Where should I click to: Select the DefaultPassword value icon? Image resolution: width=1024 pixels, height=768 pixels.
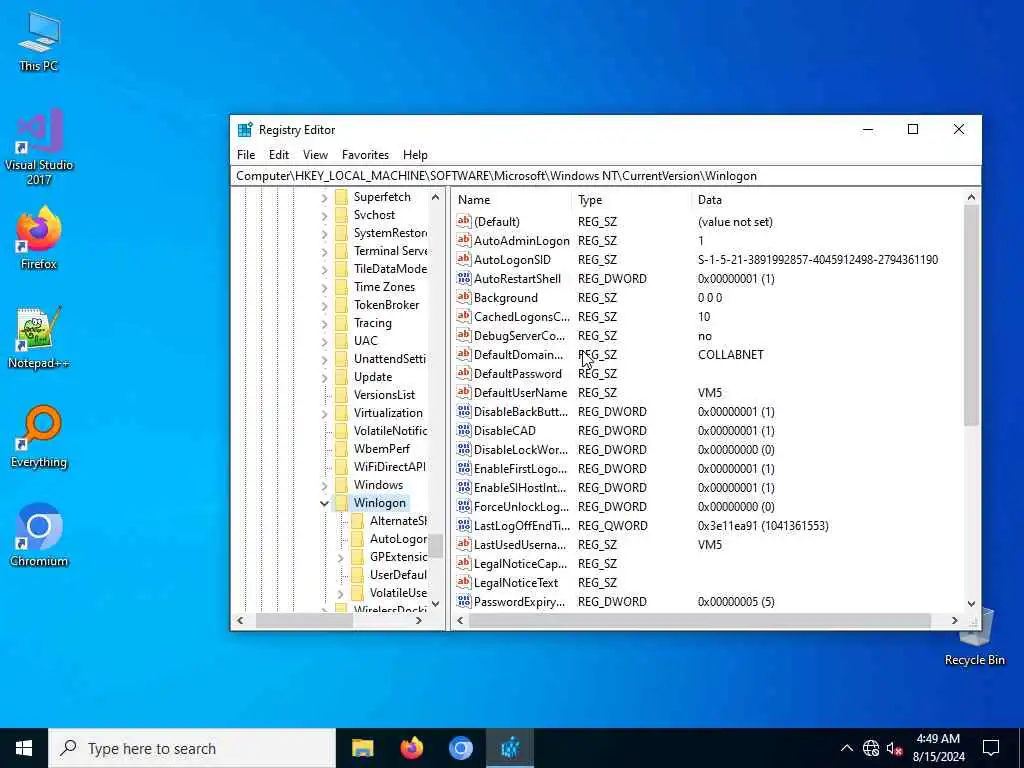pyautogui.click(x=464, y=374)
